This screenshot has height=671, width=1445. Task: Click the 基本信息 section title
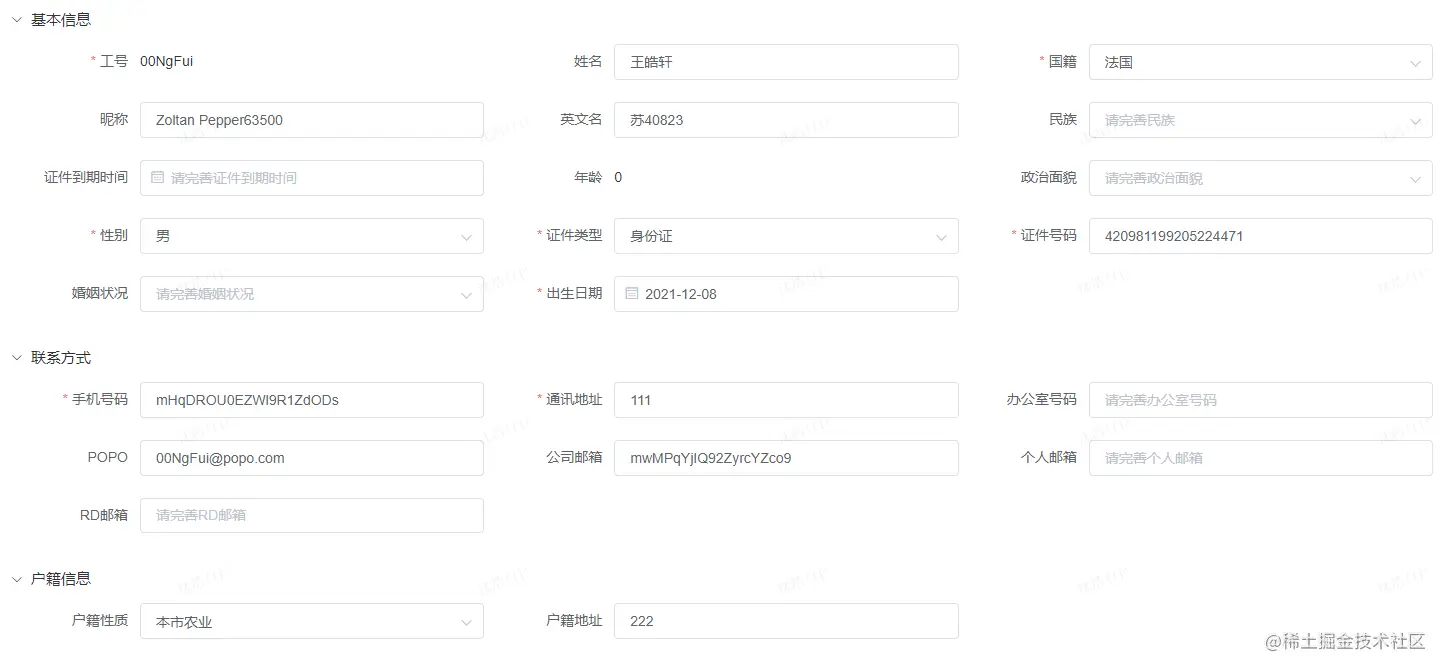coord(61,19)
